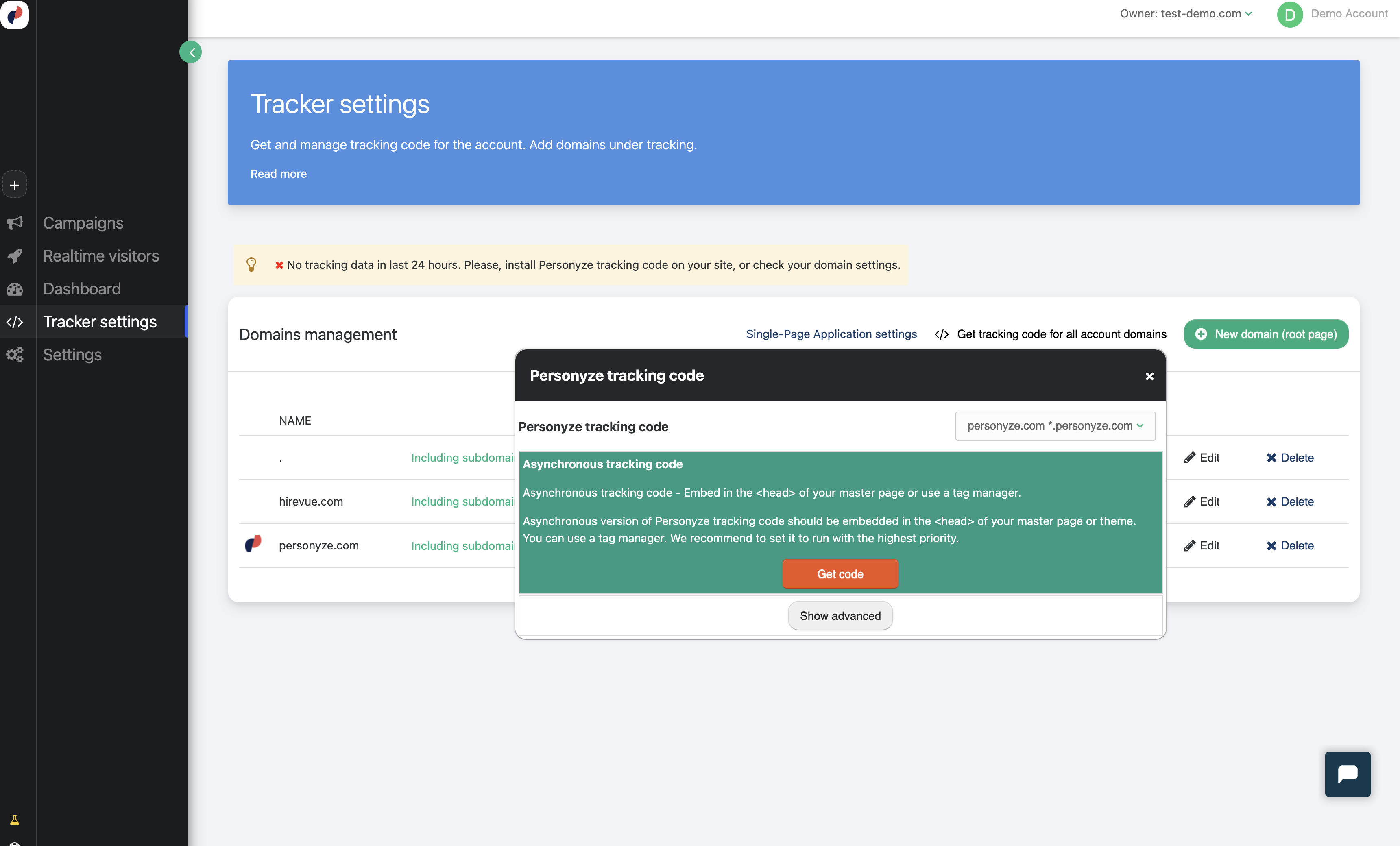Go to Settings menu item
Viewport: 1400px width, 846px height.
pyautogui.click(x=72, y=355)
